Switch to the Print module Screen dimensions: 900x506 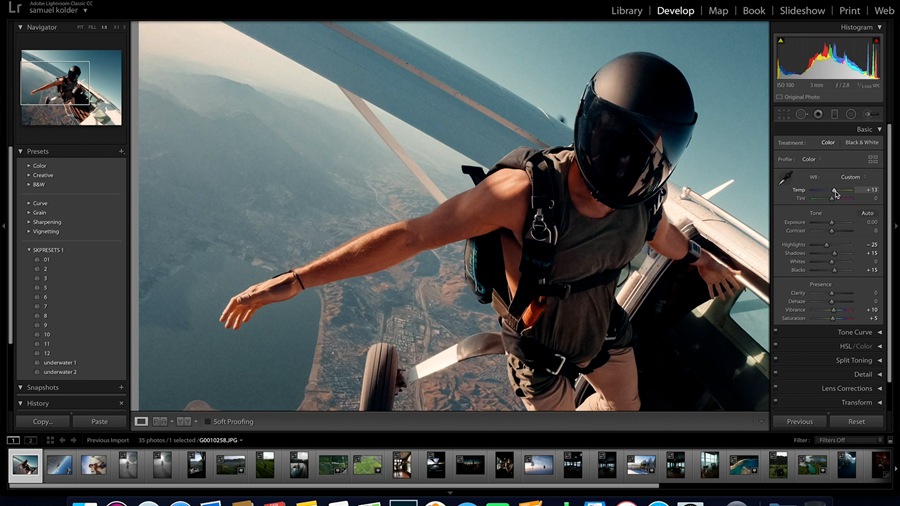tap(849, 10)
